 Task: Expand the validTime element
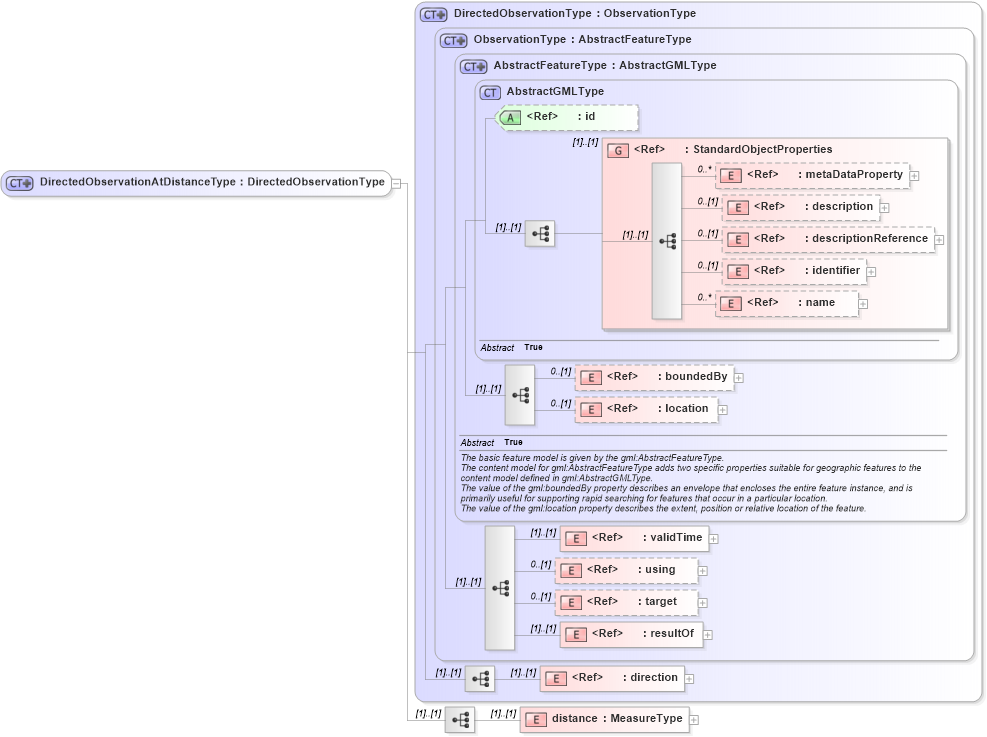coord(714,539)
